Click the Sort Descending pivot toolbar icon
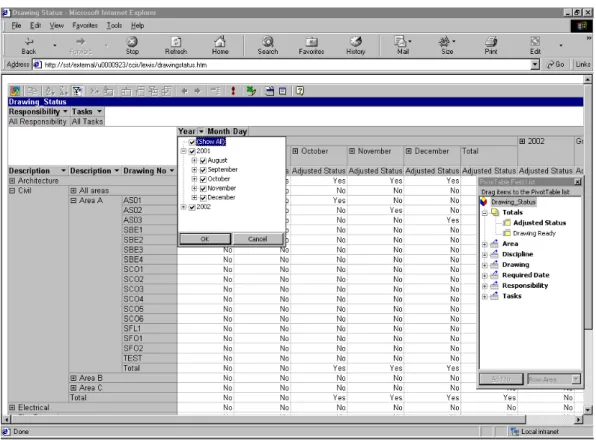 pyautogui.click(x=63, y=91)
